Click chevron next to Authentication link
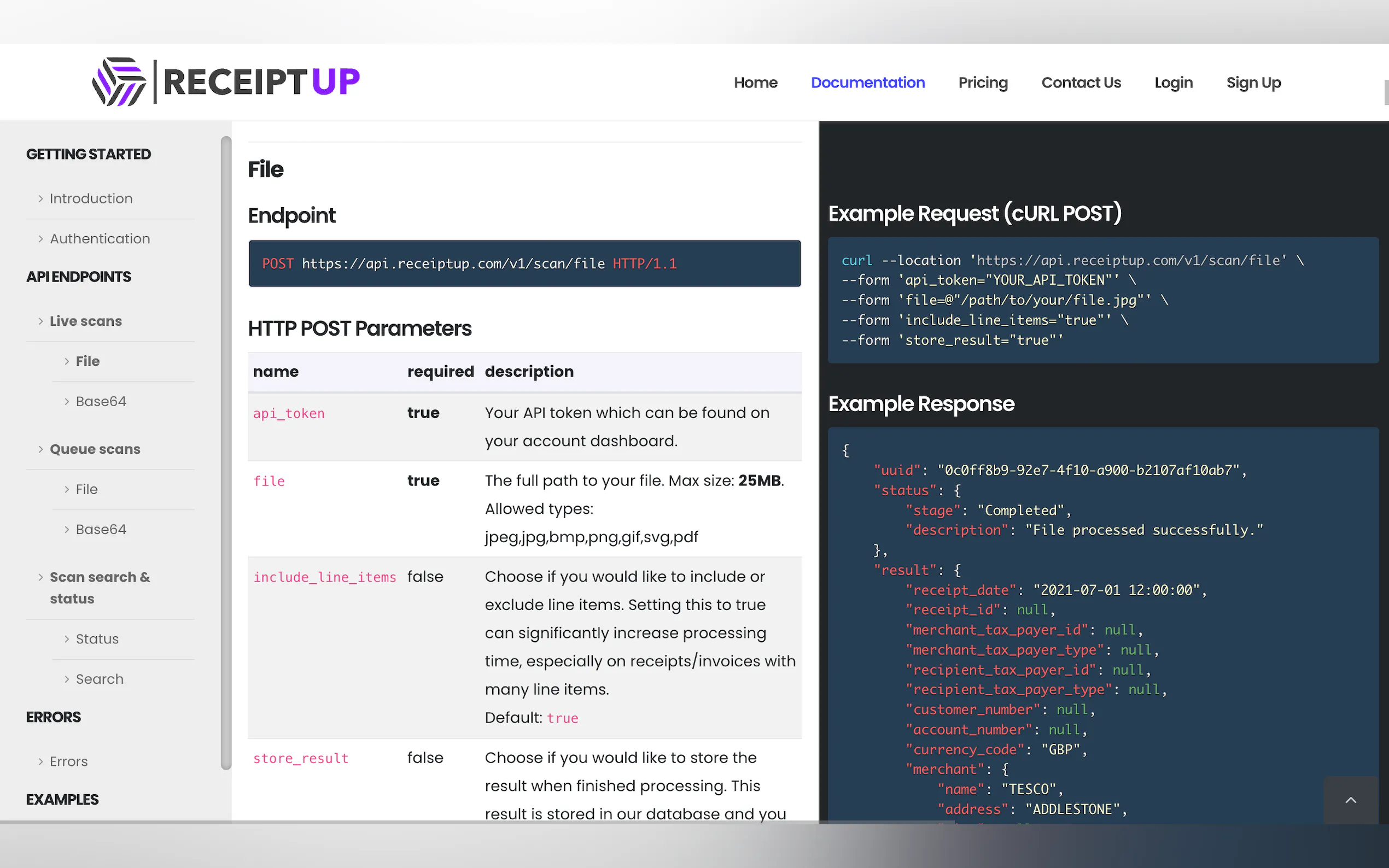 click(41, 239)
